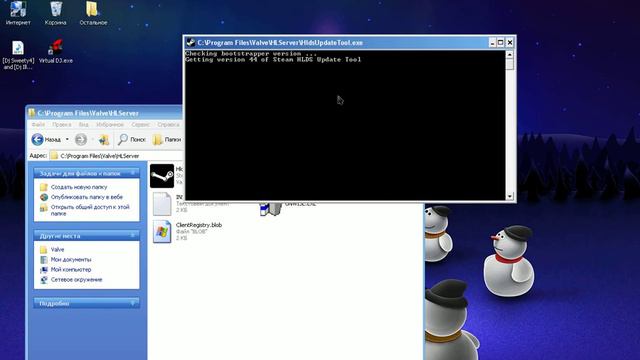Select the text document file icon
The image size is (640, 360).
tap(162, 204)
